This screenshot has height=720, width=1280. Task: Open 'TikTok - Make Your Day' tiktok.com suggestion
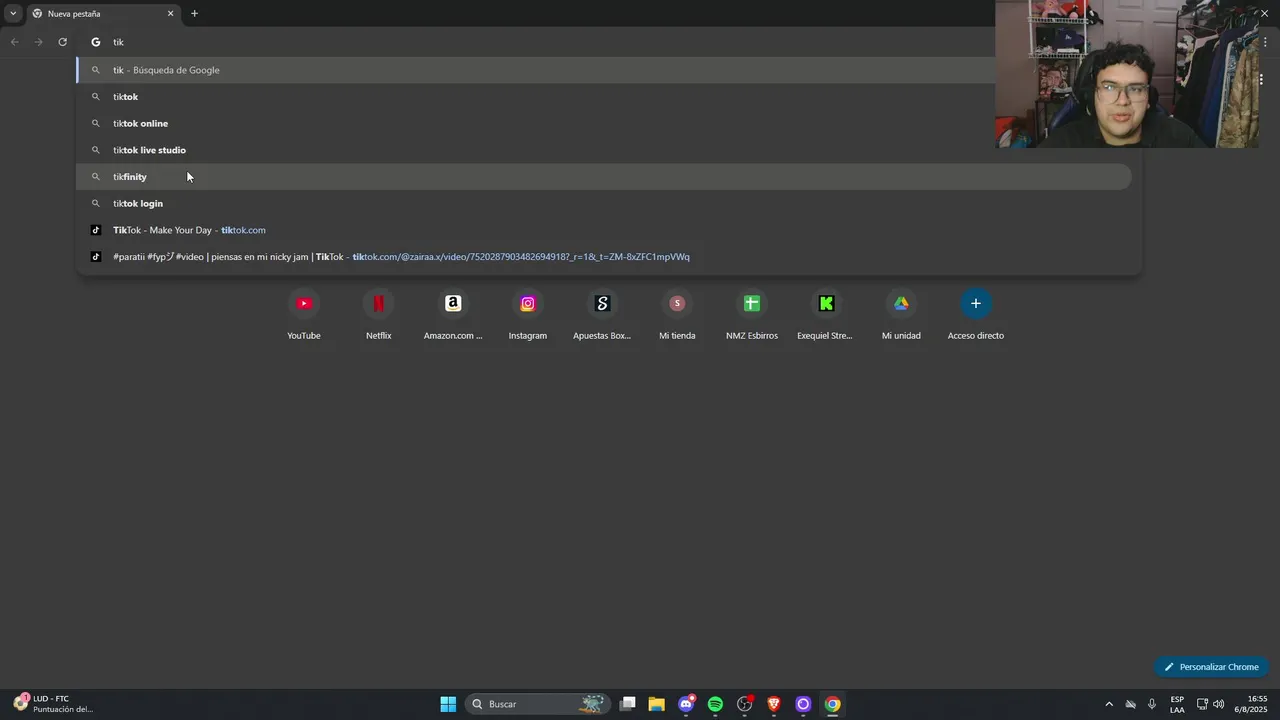coord(604,230)
